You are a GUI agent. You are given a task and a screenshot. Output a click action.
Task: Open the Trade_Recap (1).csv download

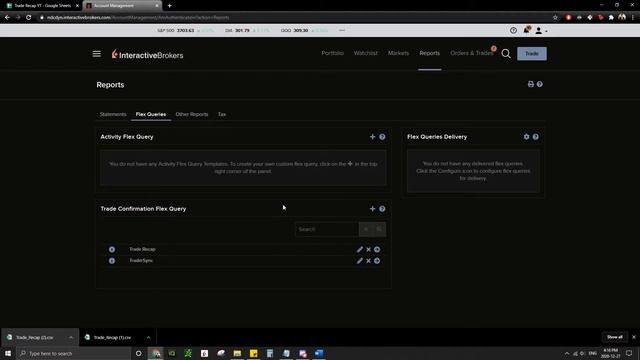coord(112,338)
